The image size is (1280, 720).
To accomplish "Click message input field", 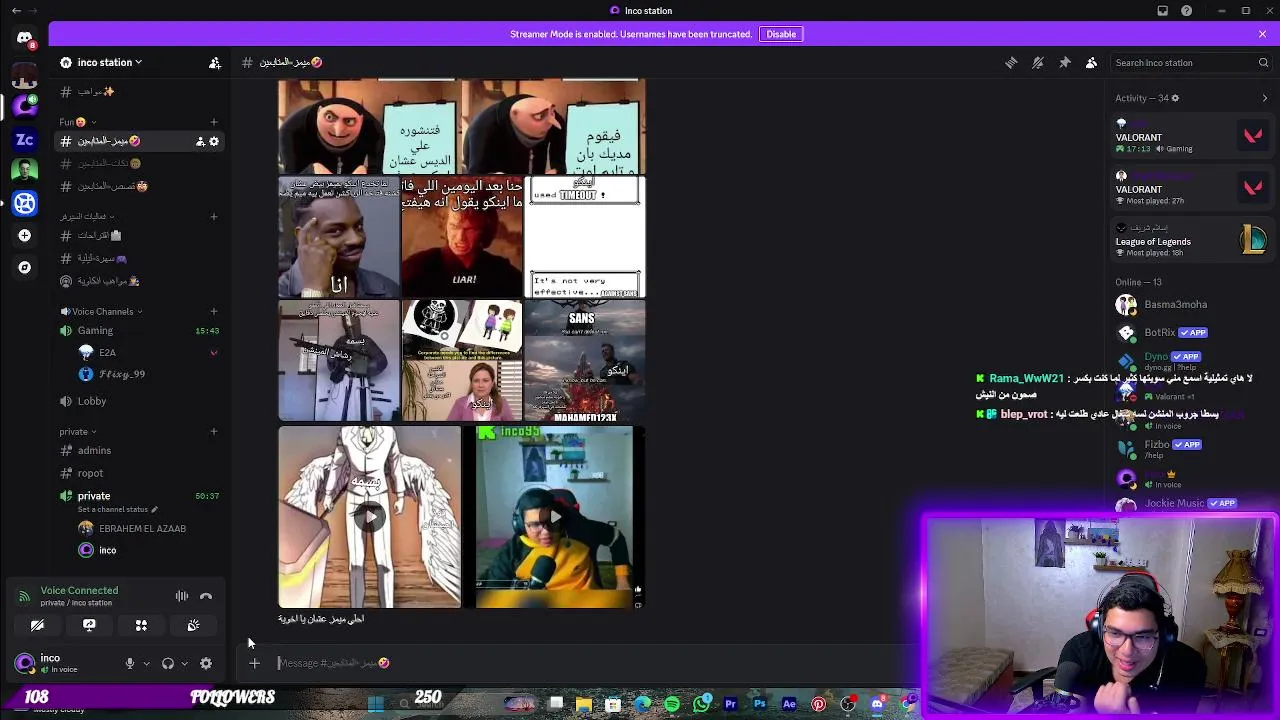I will click(590, 663).
